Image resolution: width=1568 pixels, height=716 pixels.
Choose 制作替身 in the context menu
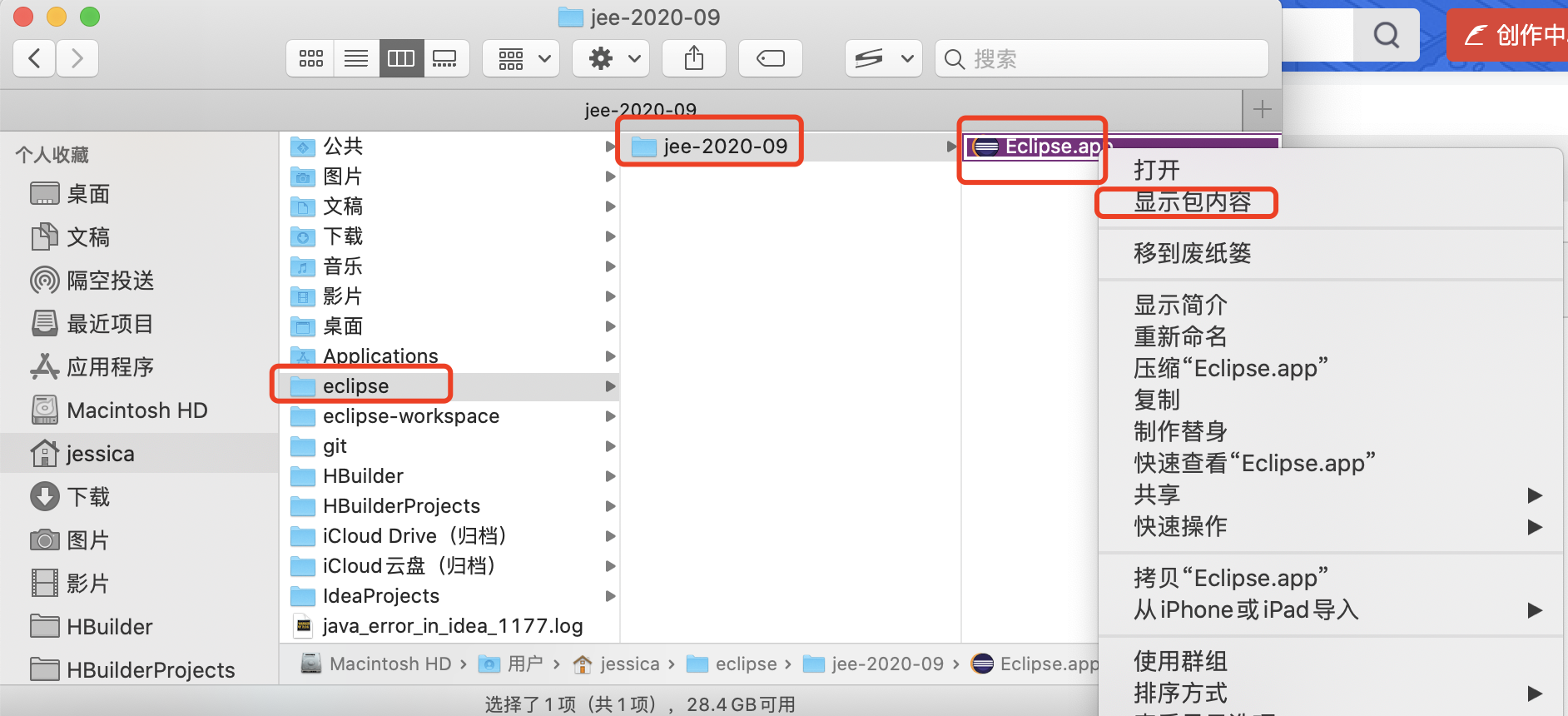click(x=1330, y=432)
